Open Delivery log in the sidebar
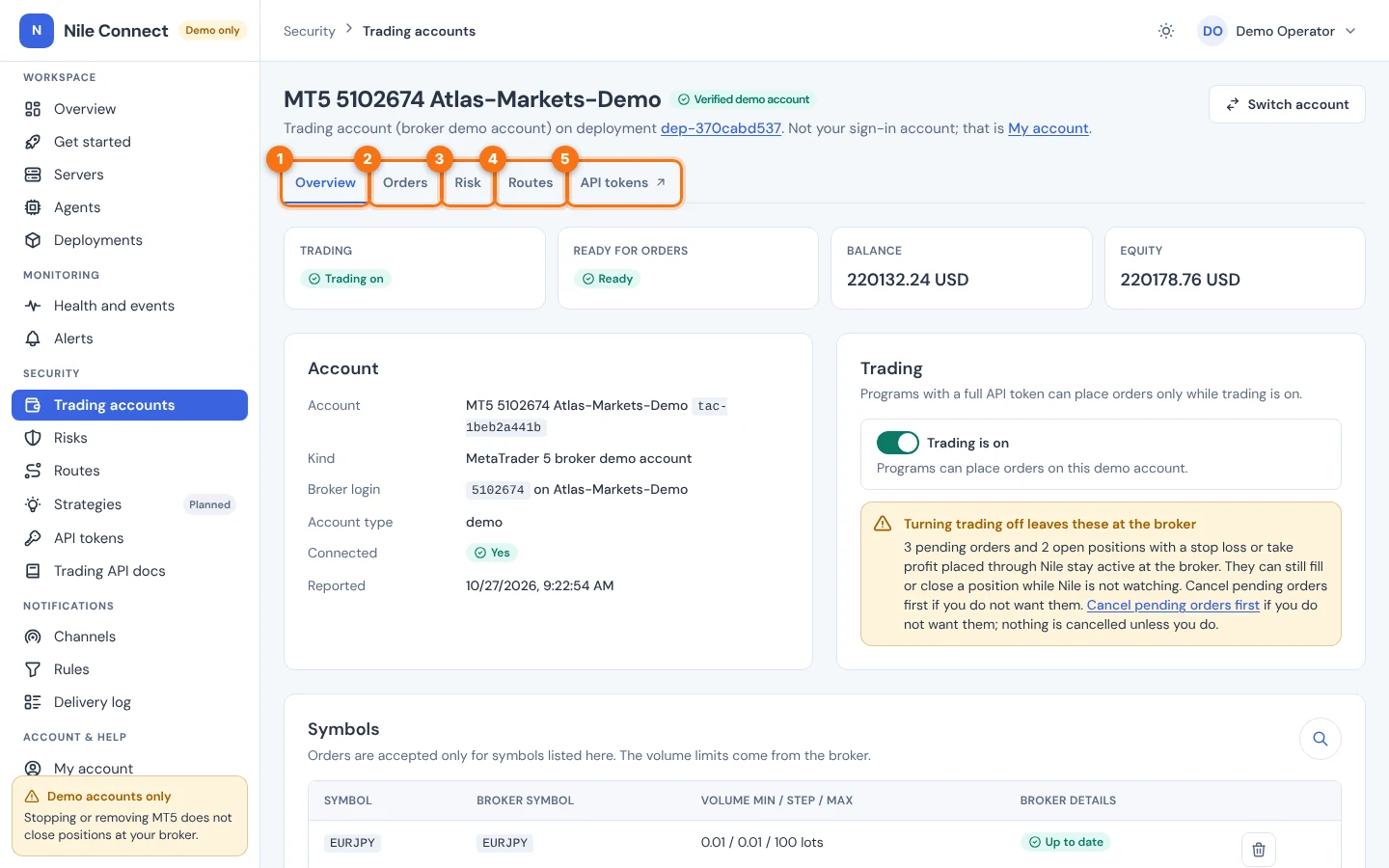Image resolution: width=1389 pixels, height=868 pixels. click(129, 702)
